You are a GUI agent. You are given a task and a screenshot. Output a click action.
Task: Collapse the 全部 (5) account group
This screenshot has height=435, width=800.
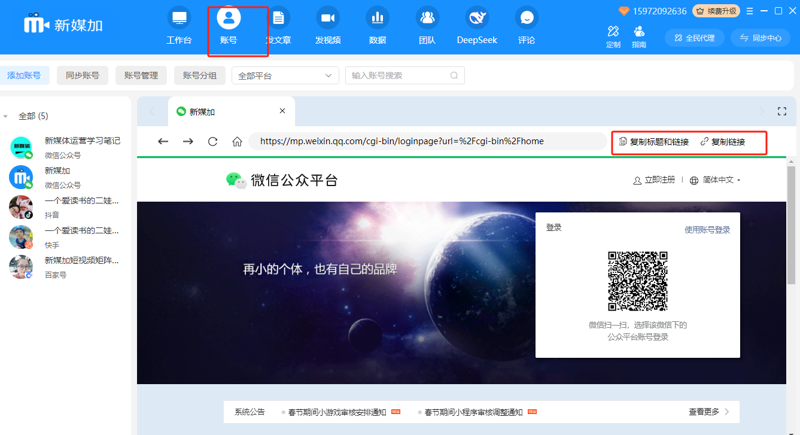point(6,116)
